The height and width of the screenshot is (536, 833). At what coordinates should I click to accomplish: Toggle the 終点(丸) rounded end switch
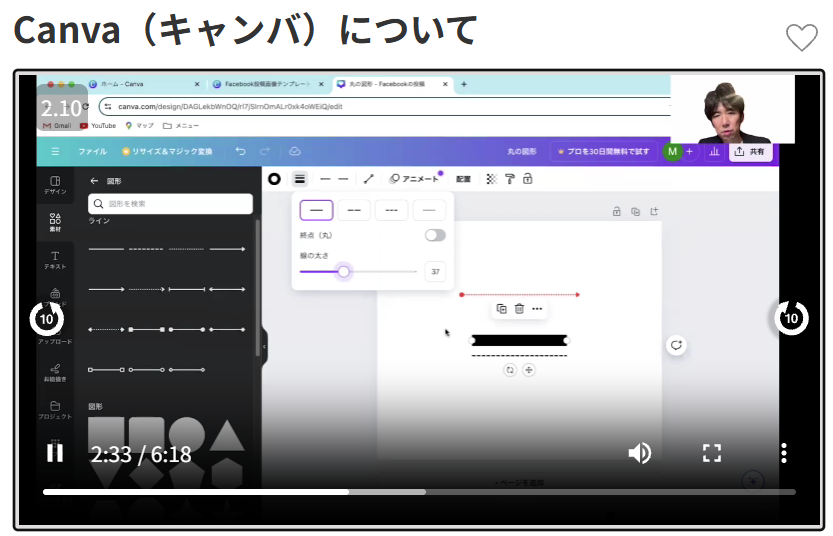(x=435, y=235)
